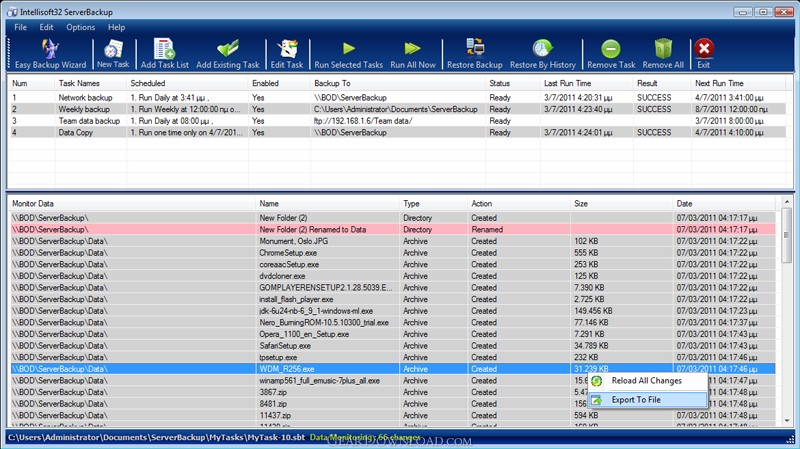Open the Help menu

click(116, 27)
